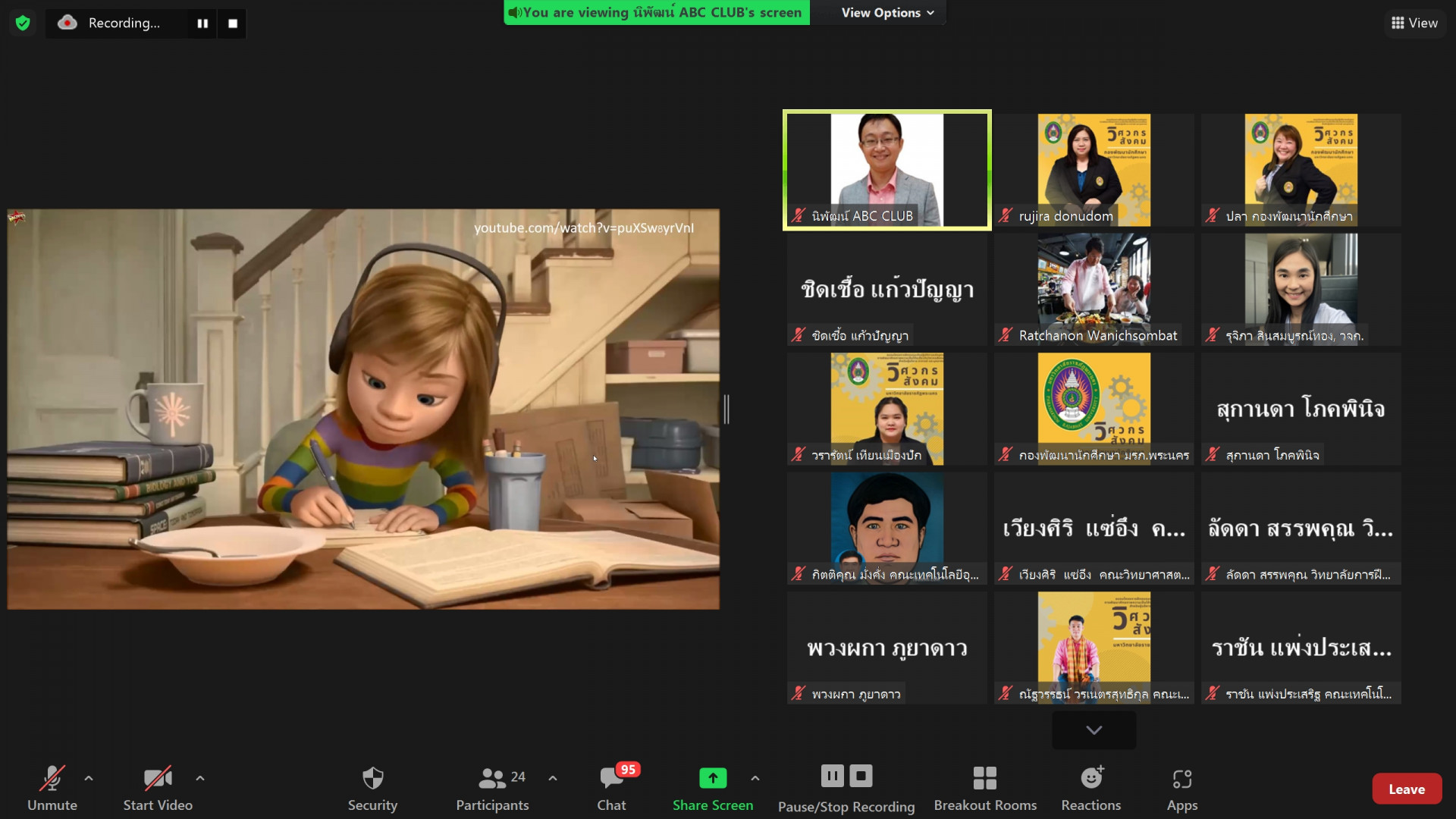This screenshot has height=819, width=1456.
Task: Select Ratchanon Wanichsombat video tile
Action: click(1094, 289)
